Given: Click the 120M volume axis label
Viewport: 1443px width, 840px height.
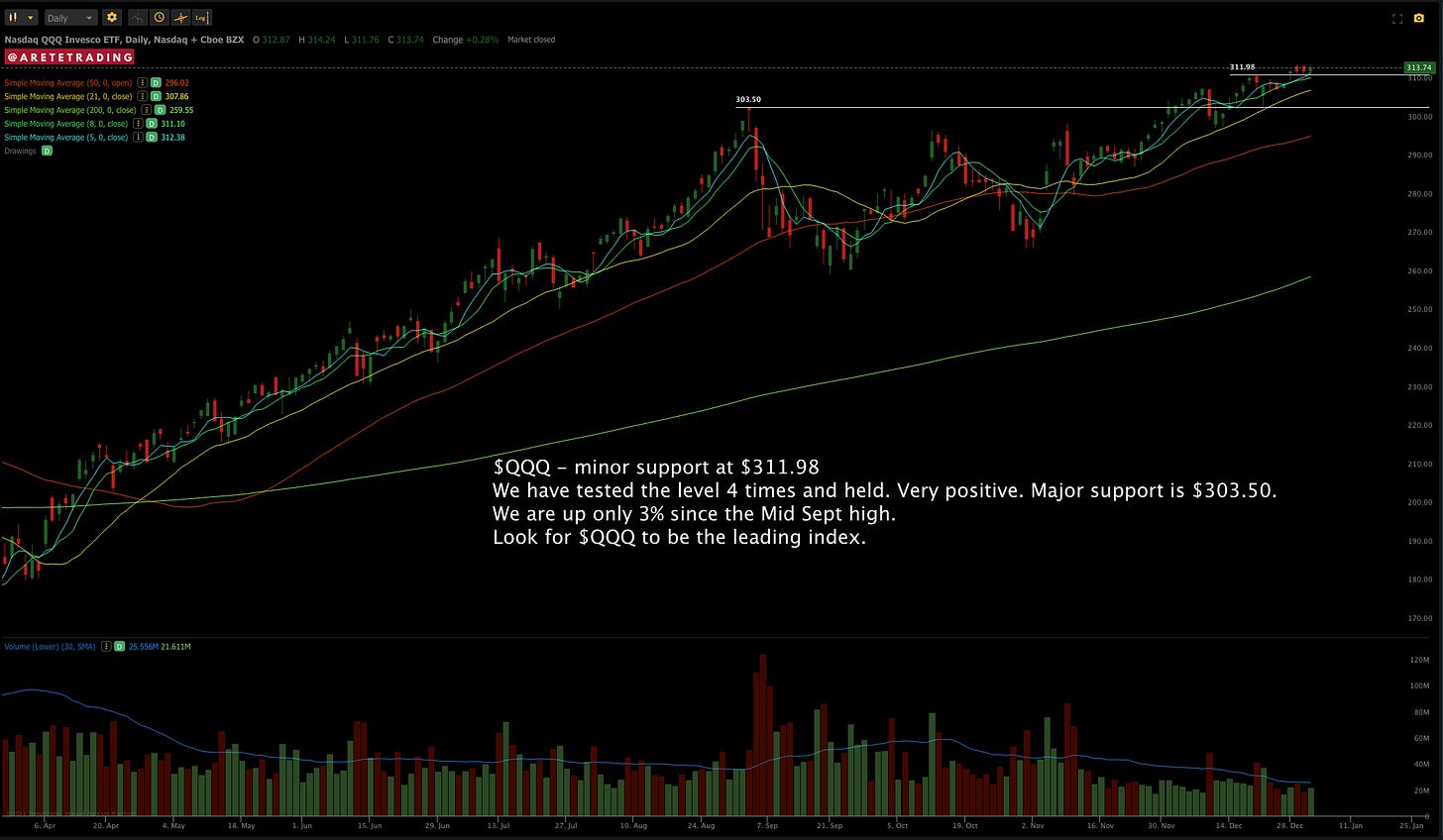Looking at the screenshot, I should click(1419, 660).
